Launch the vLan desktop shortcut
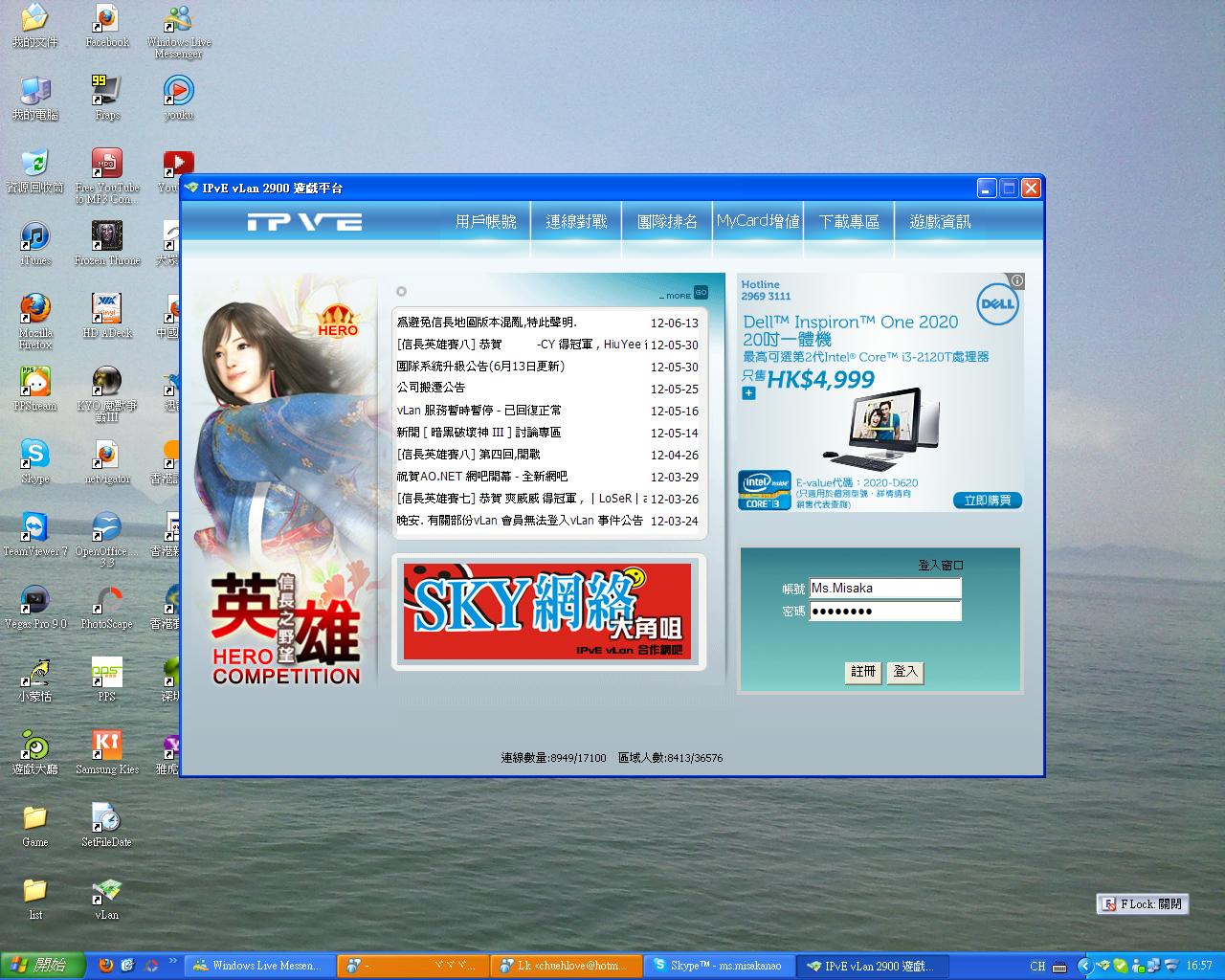Image resolution: width=1225 pixels, height=980 pixels. tap(106, 900)
